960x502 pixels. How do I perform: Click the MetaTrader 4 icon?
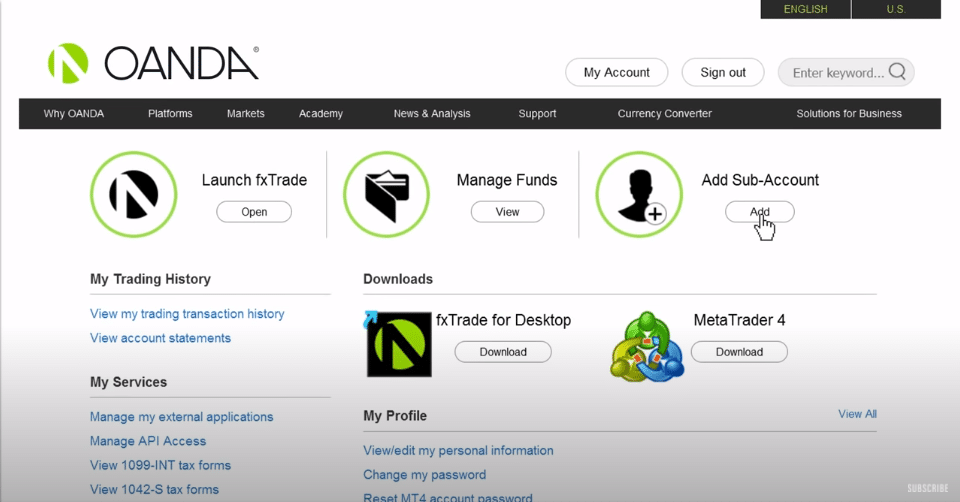tap(647, 347)
